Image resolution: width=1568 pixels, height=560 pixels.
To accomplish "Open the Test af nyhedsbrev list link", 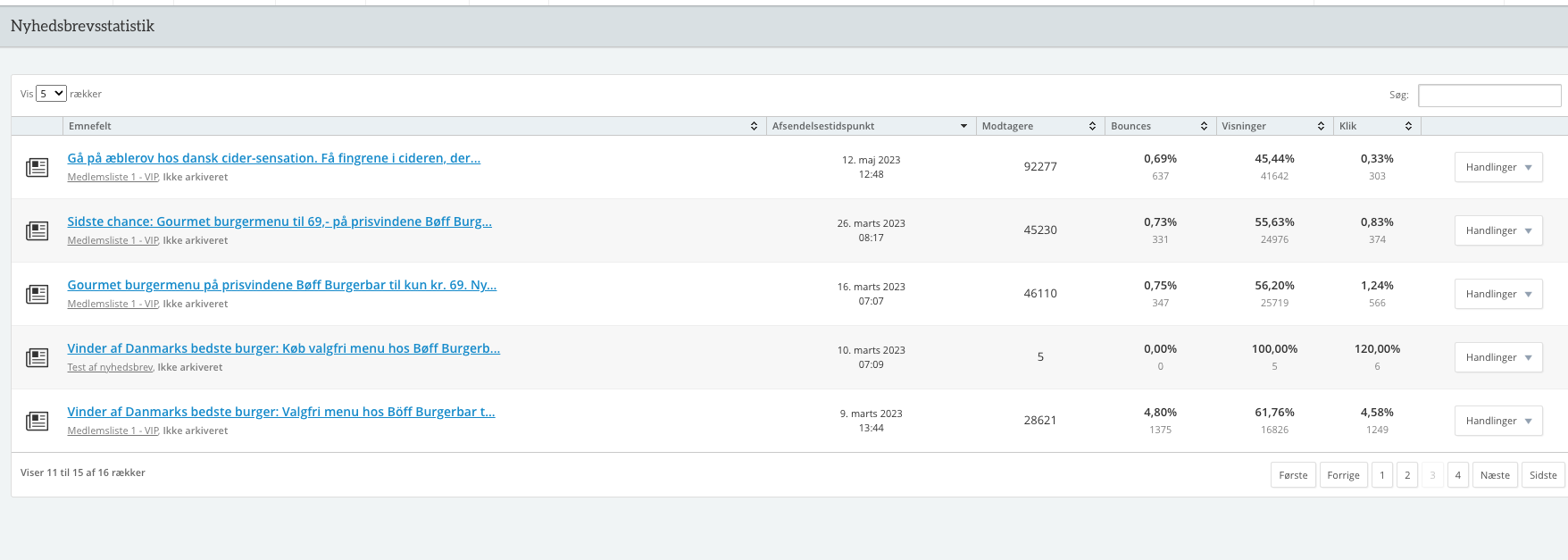I will 110,367.
